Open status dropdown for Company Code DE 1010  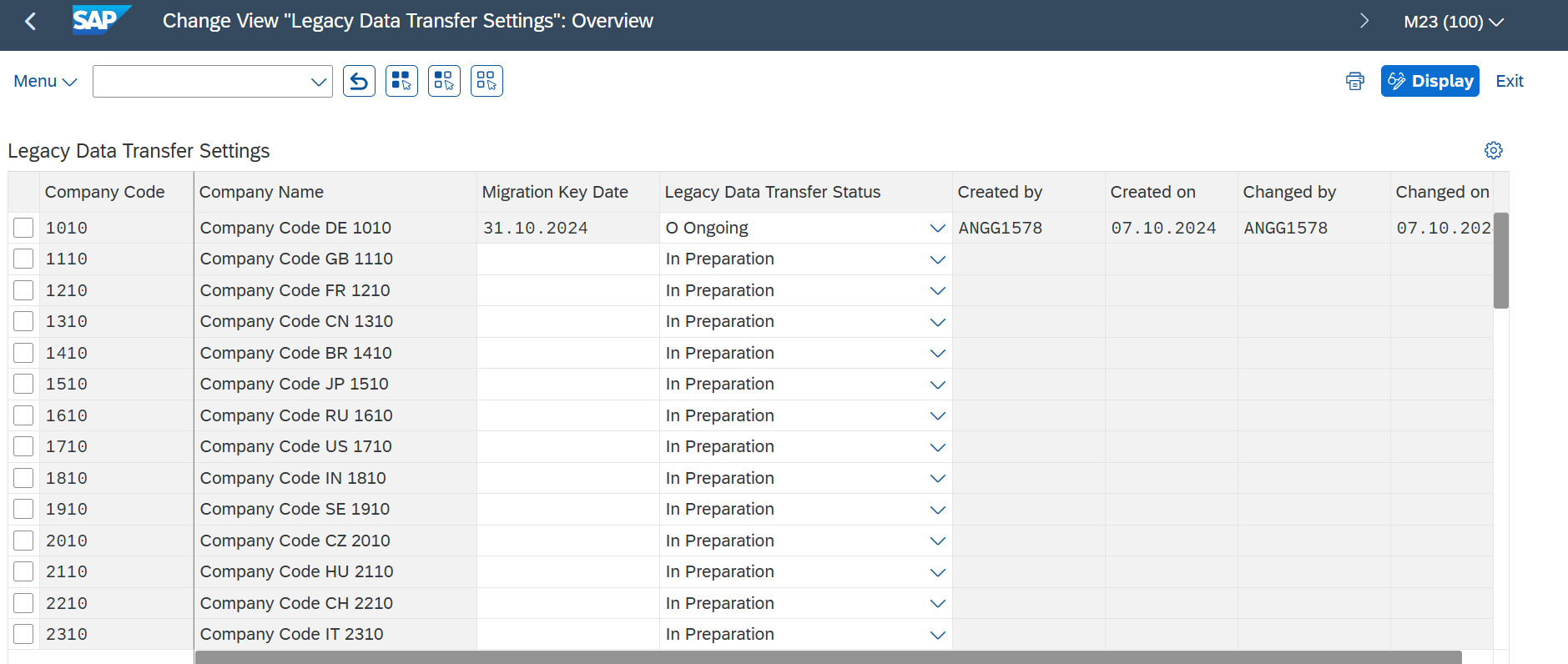937,228
